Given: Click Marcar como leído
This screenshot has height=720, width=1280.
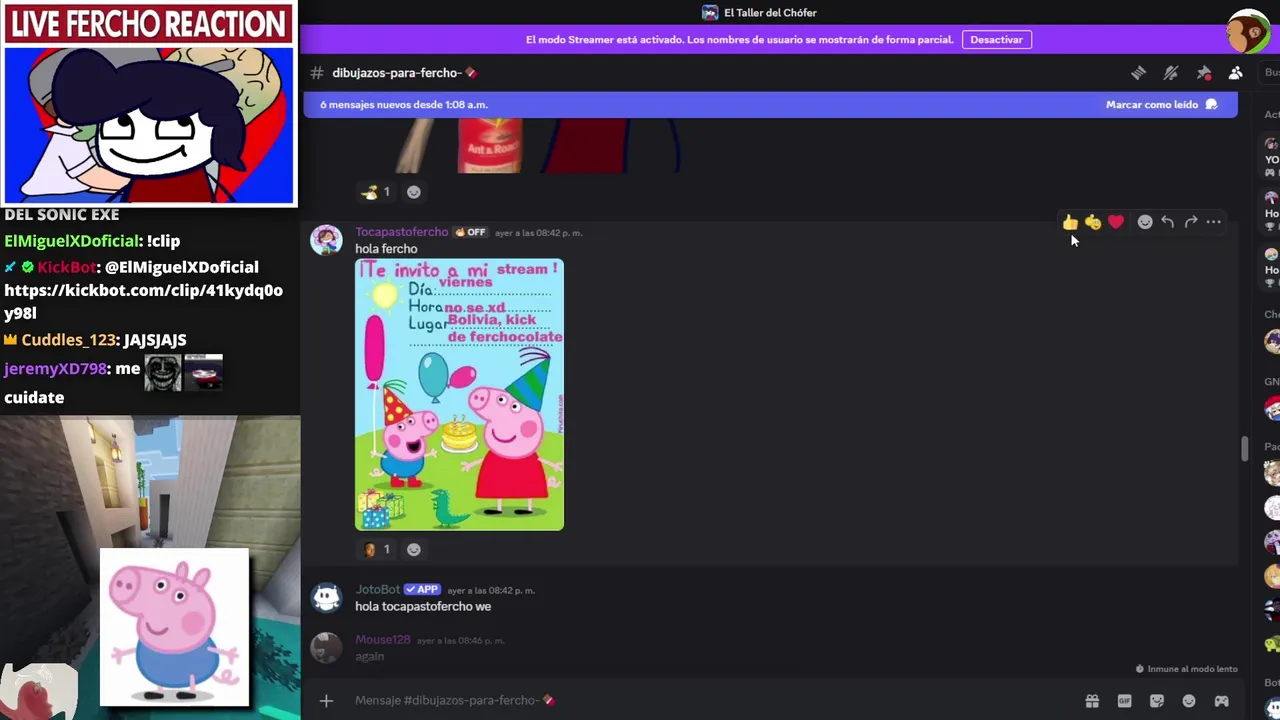Looking at the screenshot, I should [x=1161, y=104].
